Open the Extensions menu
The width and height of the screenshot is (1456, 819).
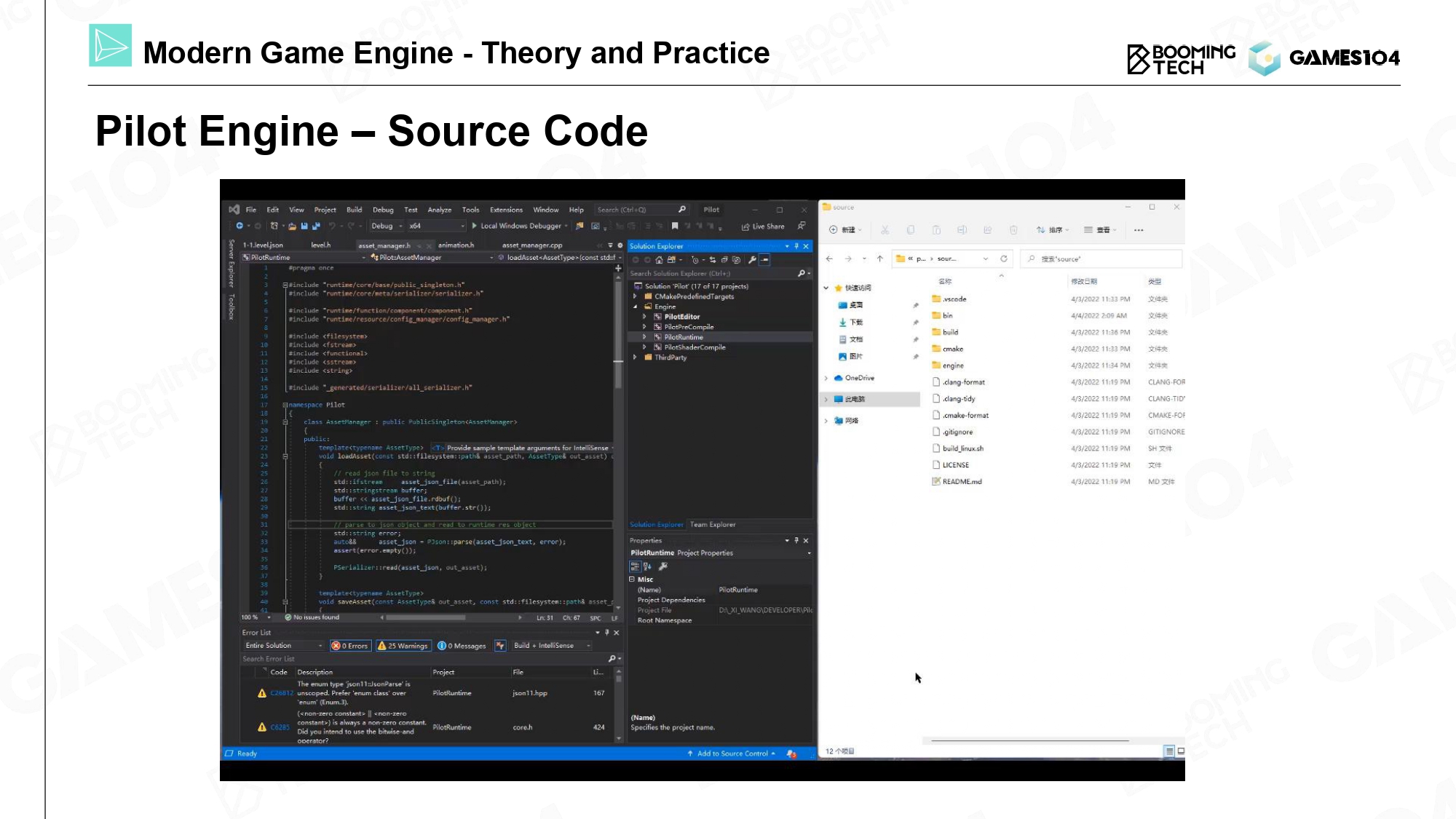click(506, 210)
